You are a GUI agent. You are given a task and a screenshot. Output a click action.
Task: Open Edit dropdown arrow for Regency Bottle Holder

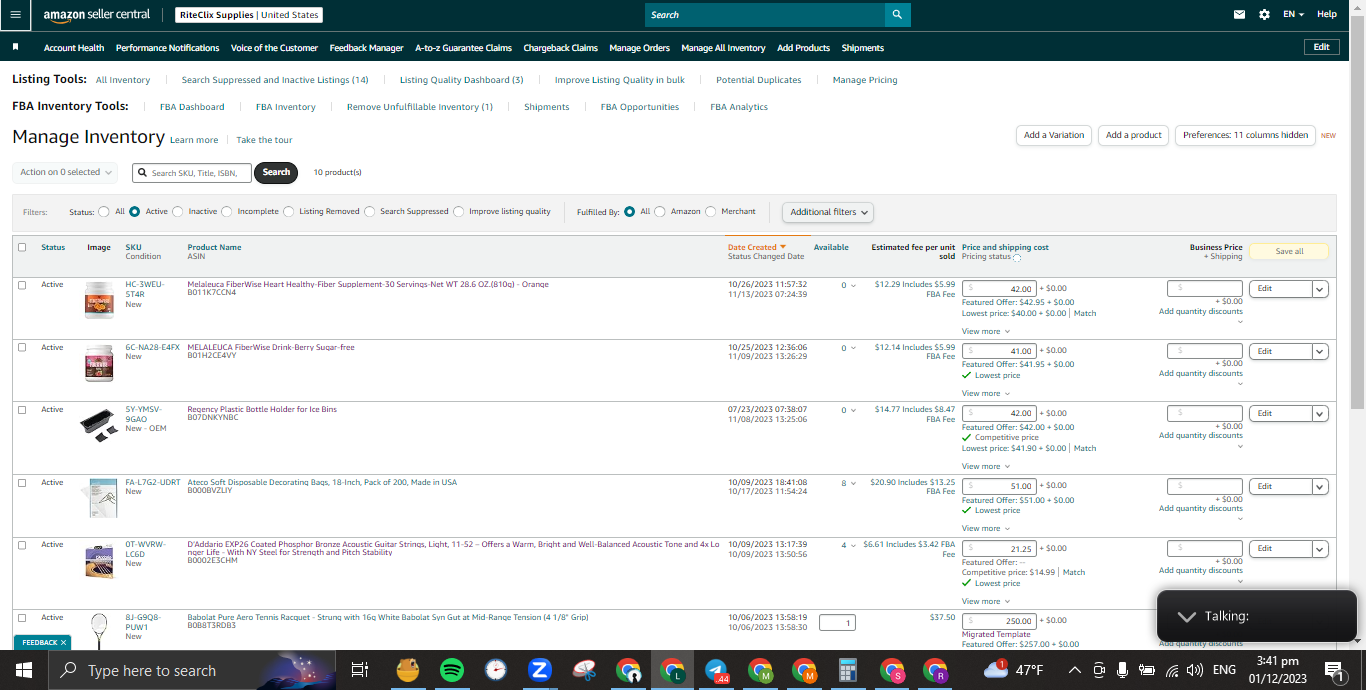coord(1320,413)
